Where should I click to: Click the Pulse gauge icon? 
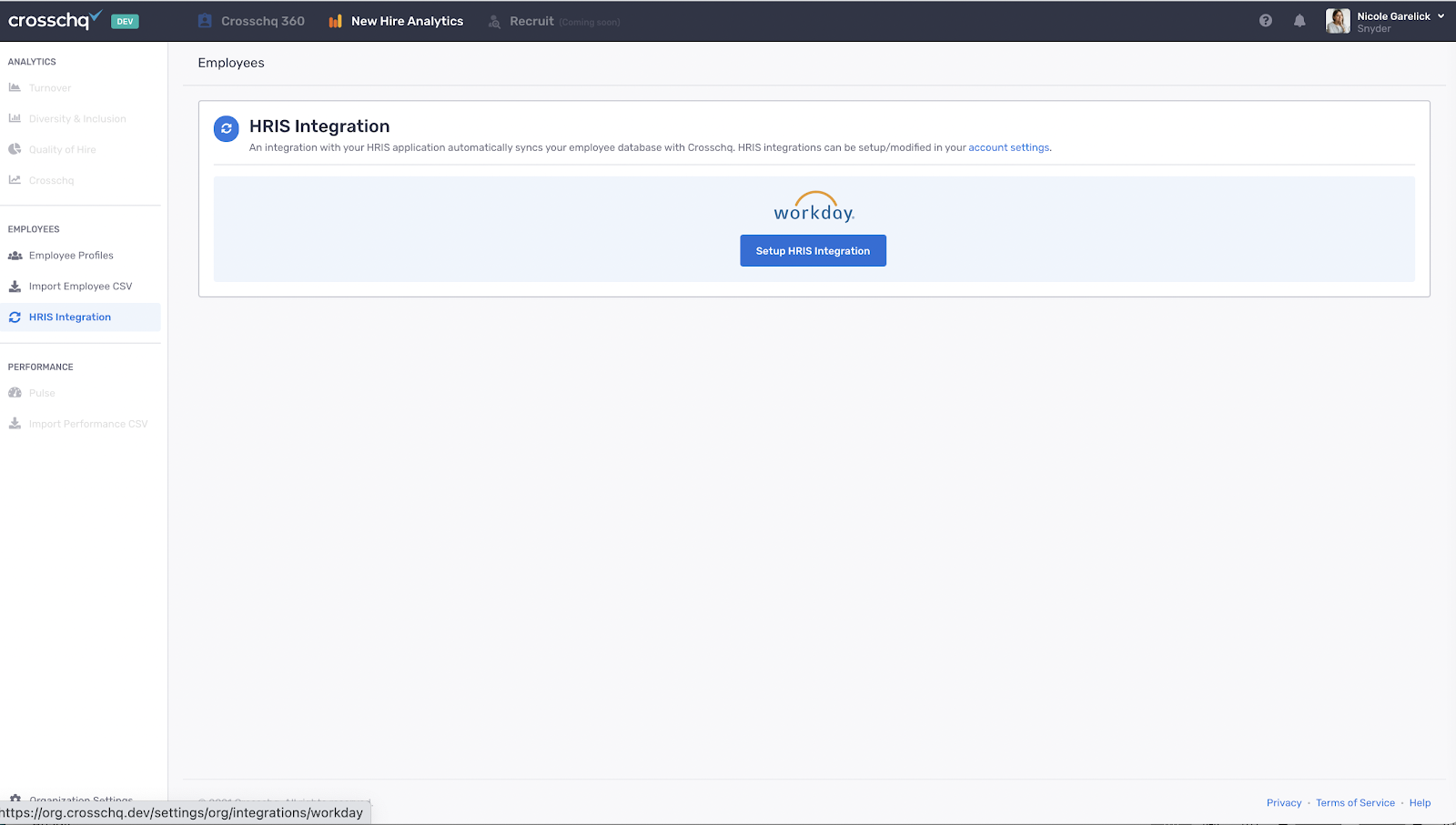15,393
